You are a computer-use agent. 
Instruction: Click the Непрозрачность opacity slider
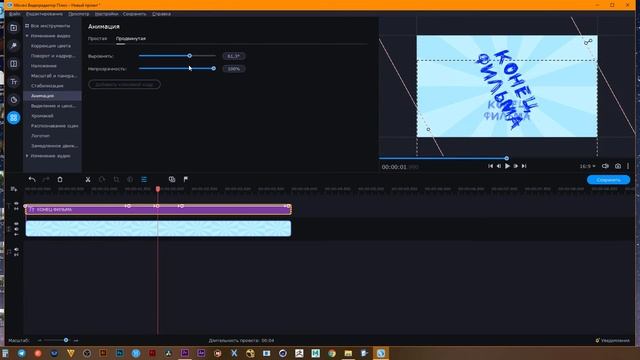177,69
